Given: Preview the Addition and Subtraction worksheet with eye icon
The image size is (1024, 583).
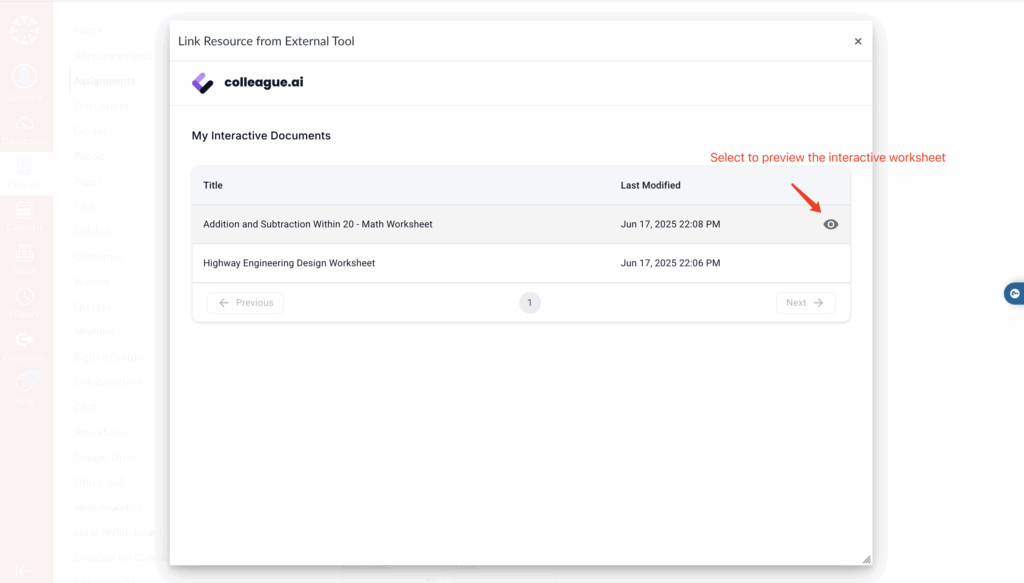Looking at the screenshot, I should point(830,225).
